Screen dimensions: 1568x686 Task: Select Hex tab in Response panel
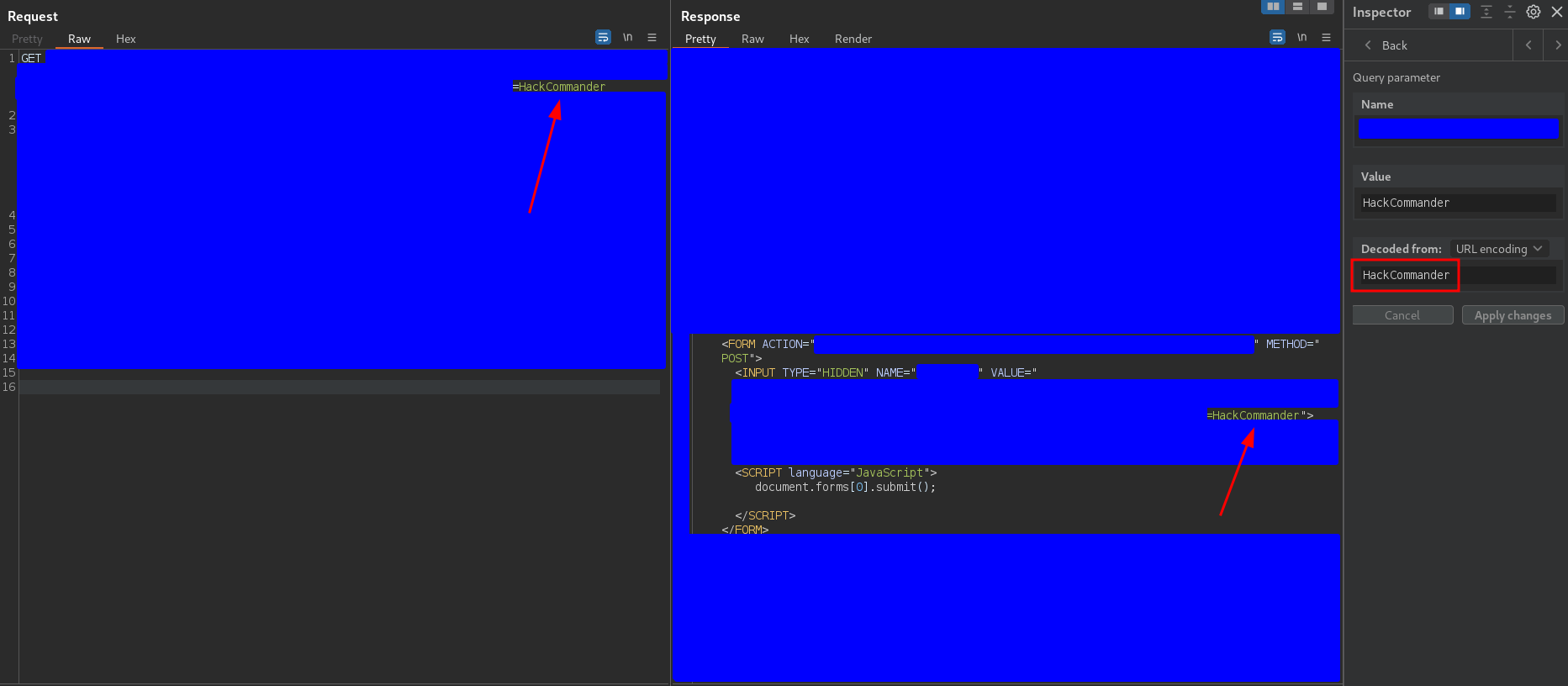pos(799,39)
